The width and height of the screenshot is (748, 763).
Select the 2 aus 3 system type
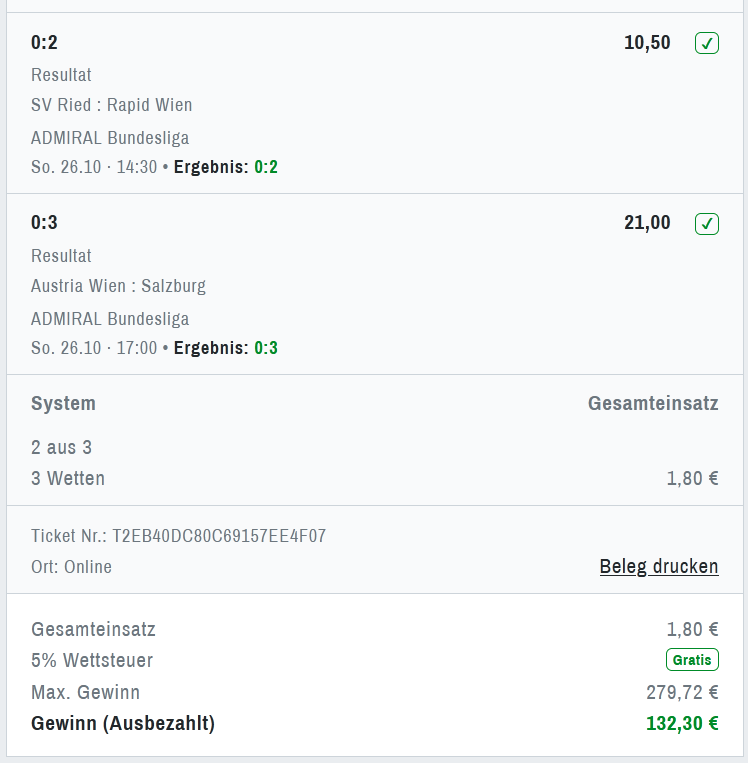click(x=62, y=447)
